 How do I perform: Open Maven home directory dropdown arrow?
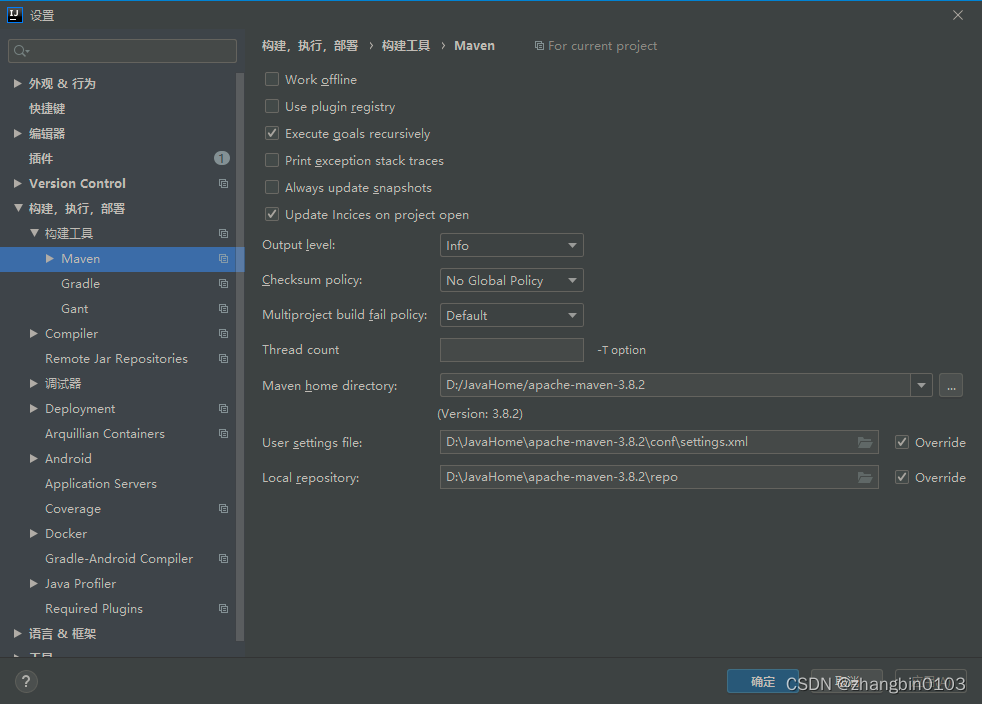(x=921, y=385)
